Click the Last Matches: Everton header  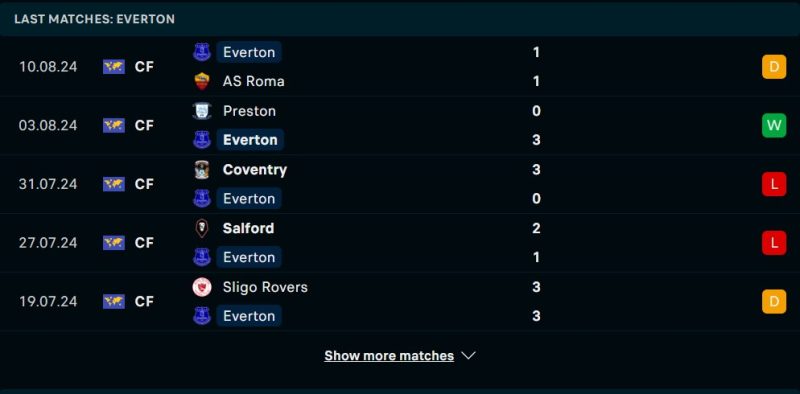[x=94, y=19]
